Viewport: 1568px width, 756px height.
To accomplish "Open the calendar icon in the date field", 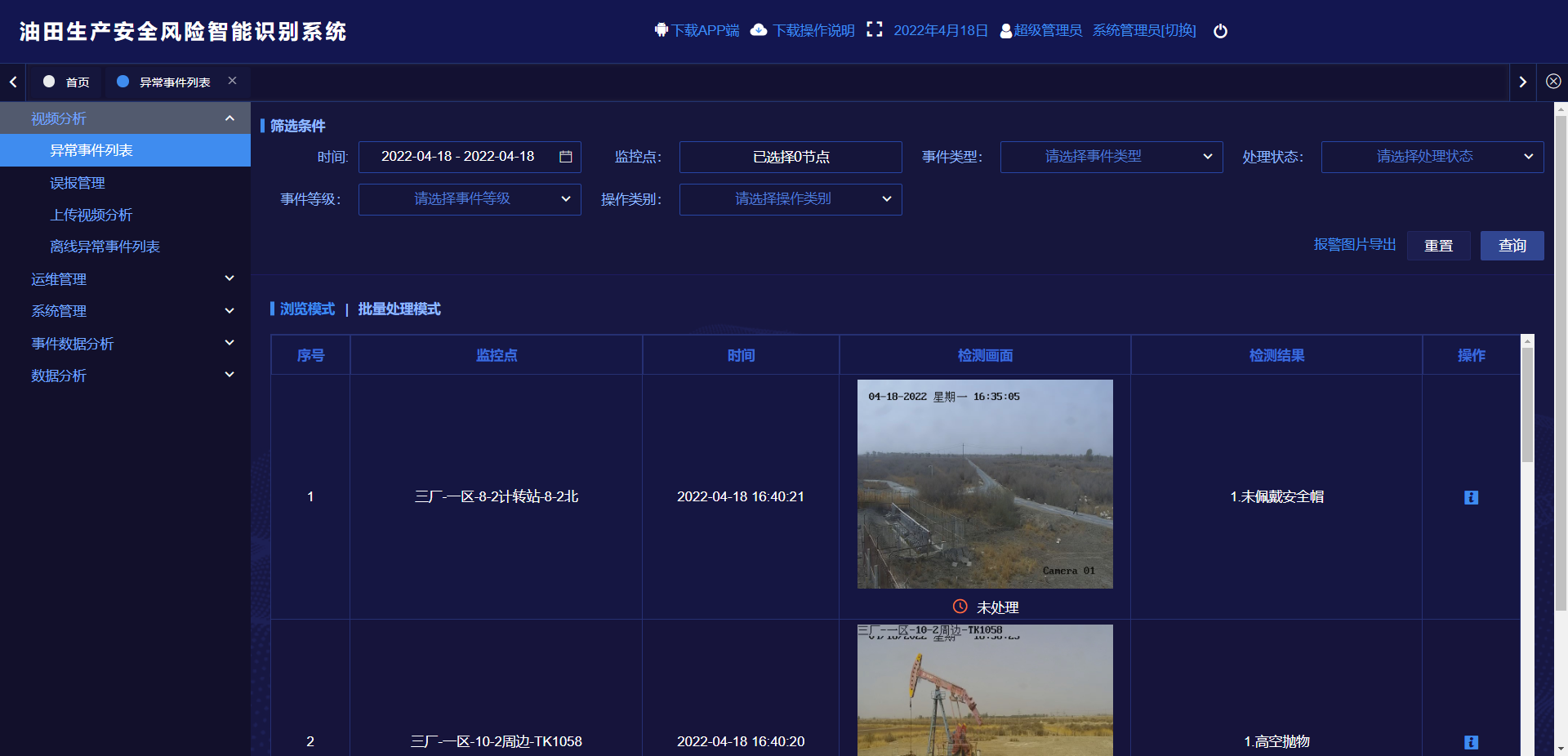I will (x=565, y=157).
